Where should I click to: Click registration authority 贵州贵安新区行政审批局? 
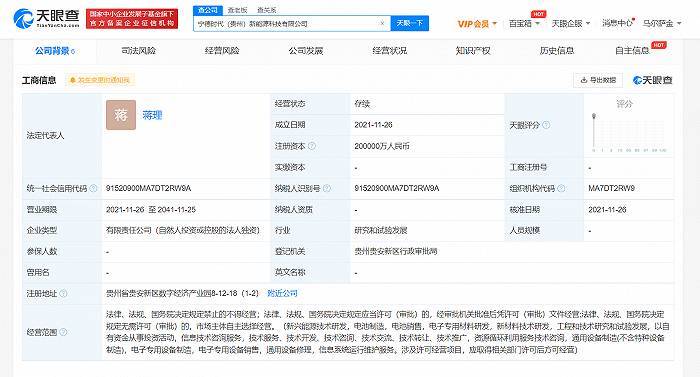[x=396, y=251]
